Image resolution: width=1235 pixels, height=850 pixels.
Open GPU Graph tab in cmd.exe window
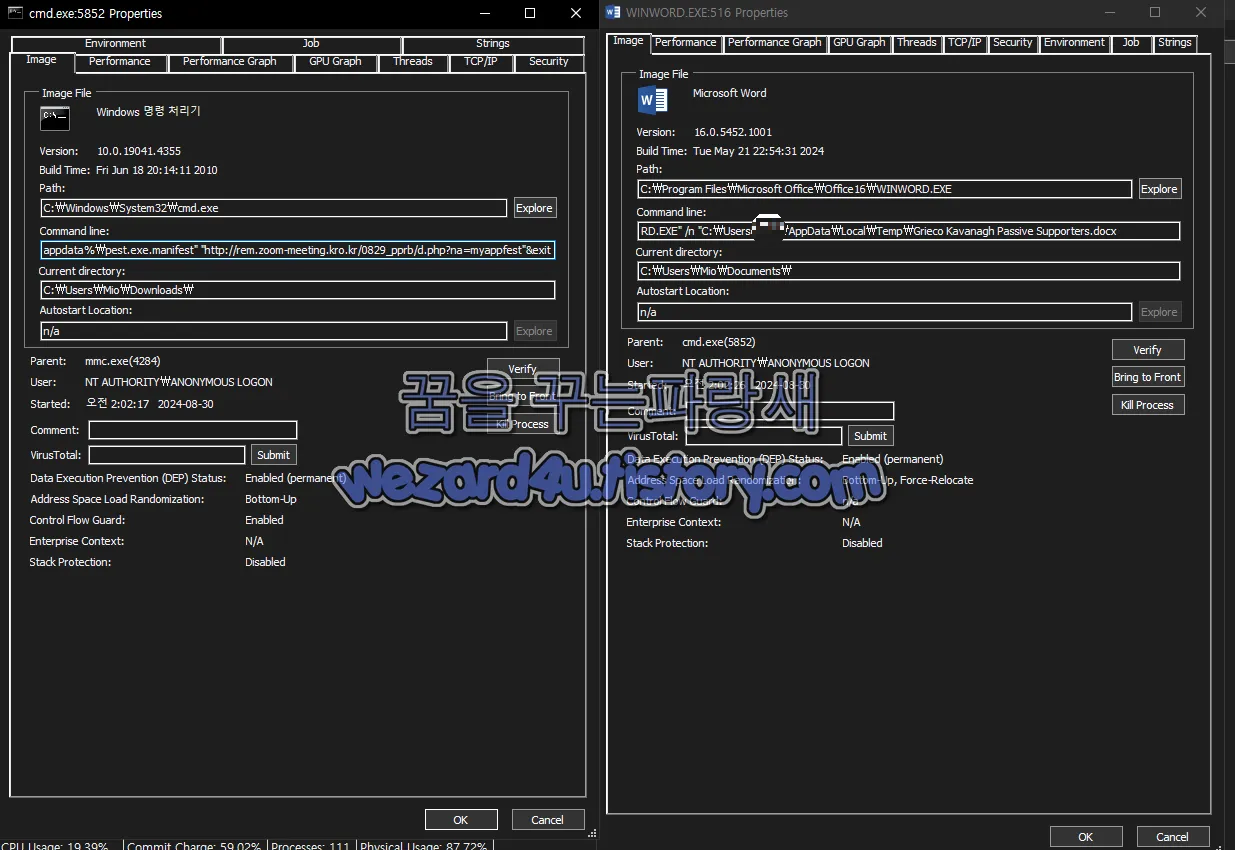[335, 62]
